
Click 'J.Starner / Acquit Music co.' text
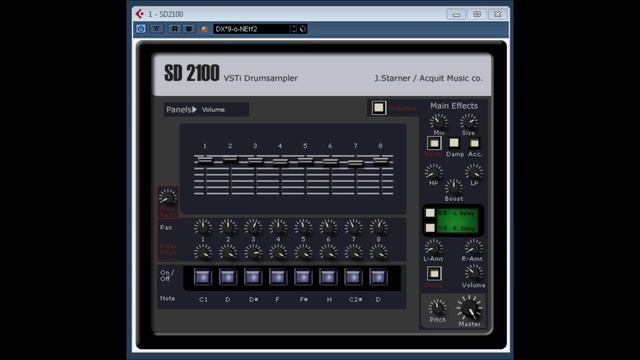point(428,78)
